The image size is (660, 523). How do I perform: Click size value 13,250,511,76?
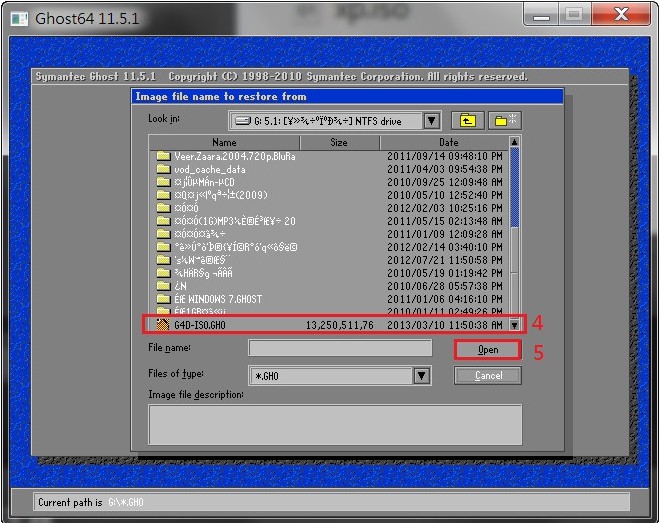[339, 325]
